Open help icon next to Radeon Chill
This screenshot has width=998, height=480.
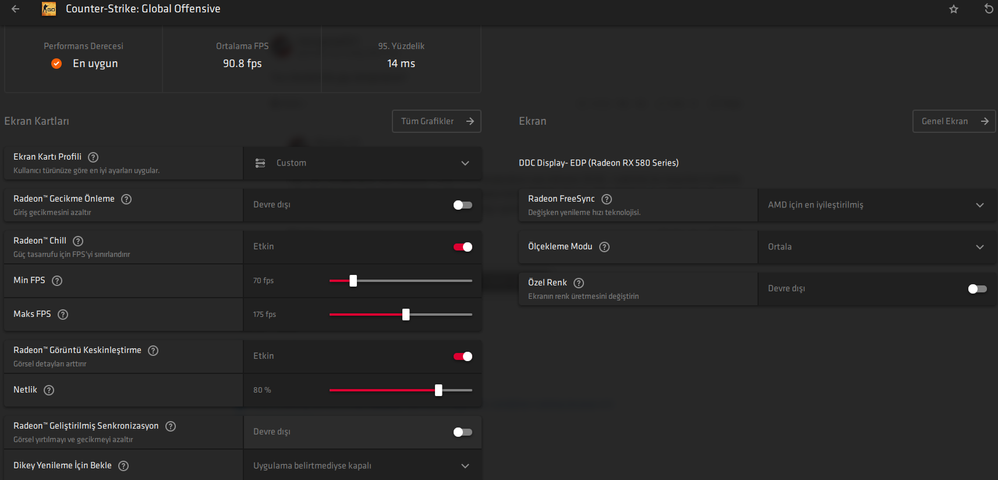click(x=78, y=241)
